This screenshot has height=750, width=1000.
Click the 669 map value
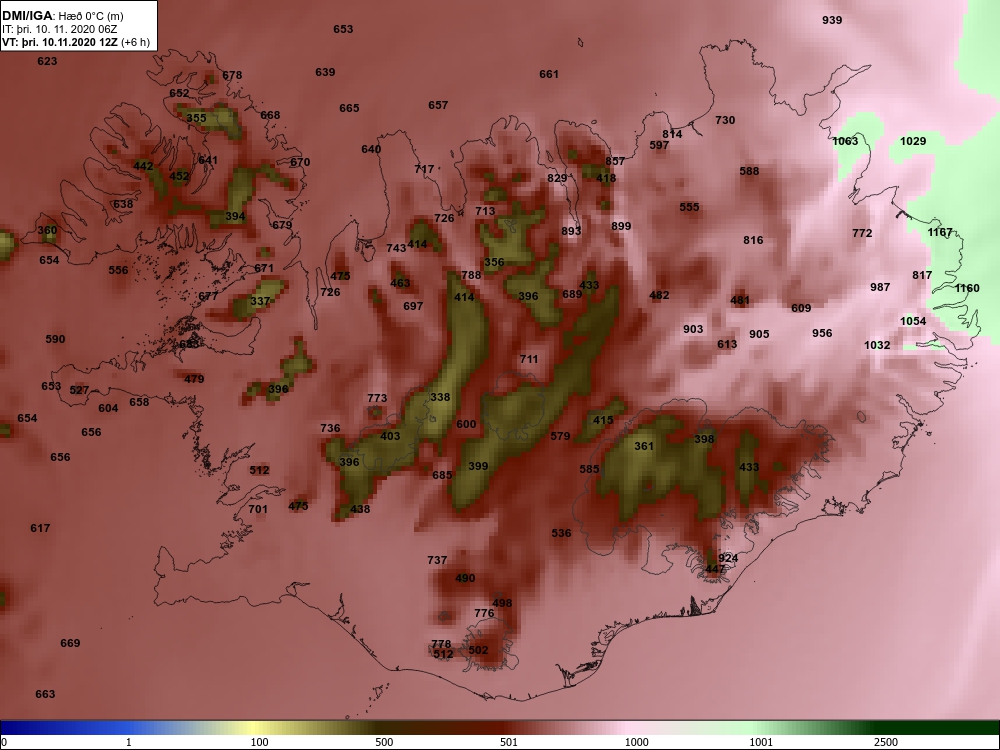pos(70,643)
